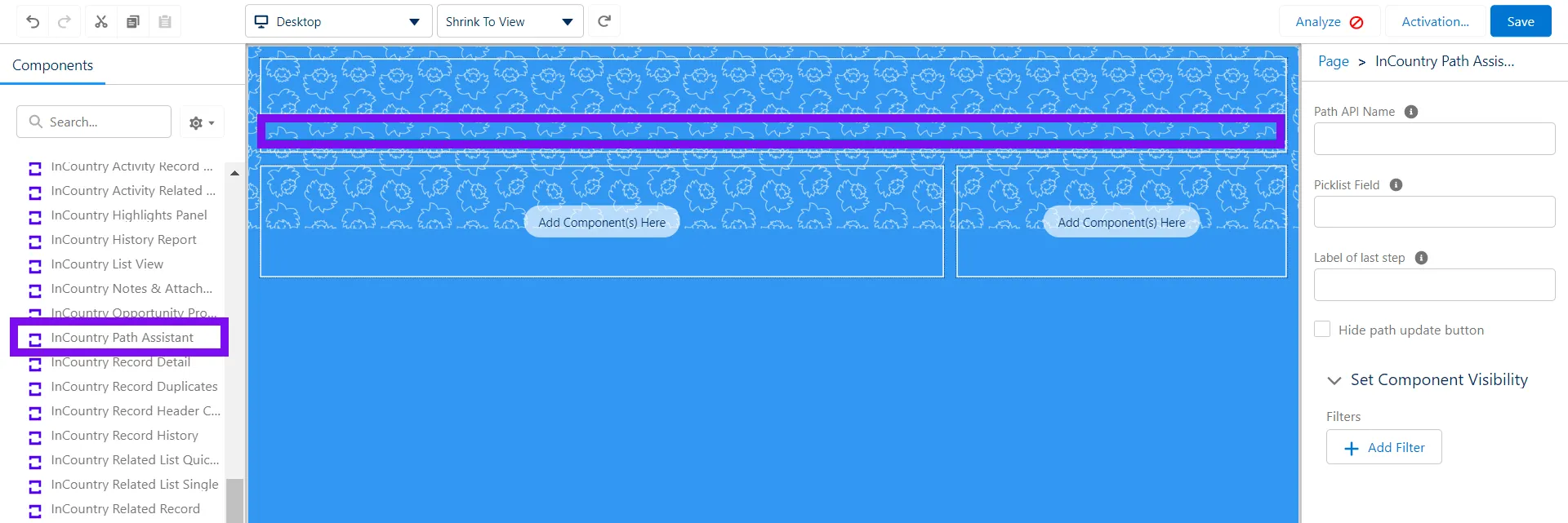Screen dimensions: 1568x523
Task: Open the Shrink To View dropdown
Action: [510, 22]
